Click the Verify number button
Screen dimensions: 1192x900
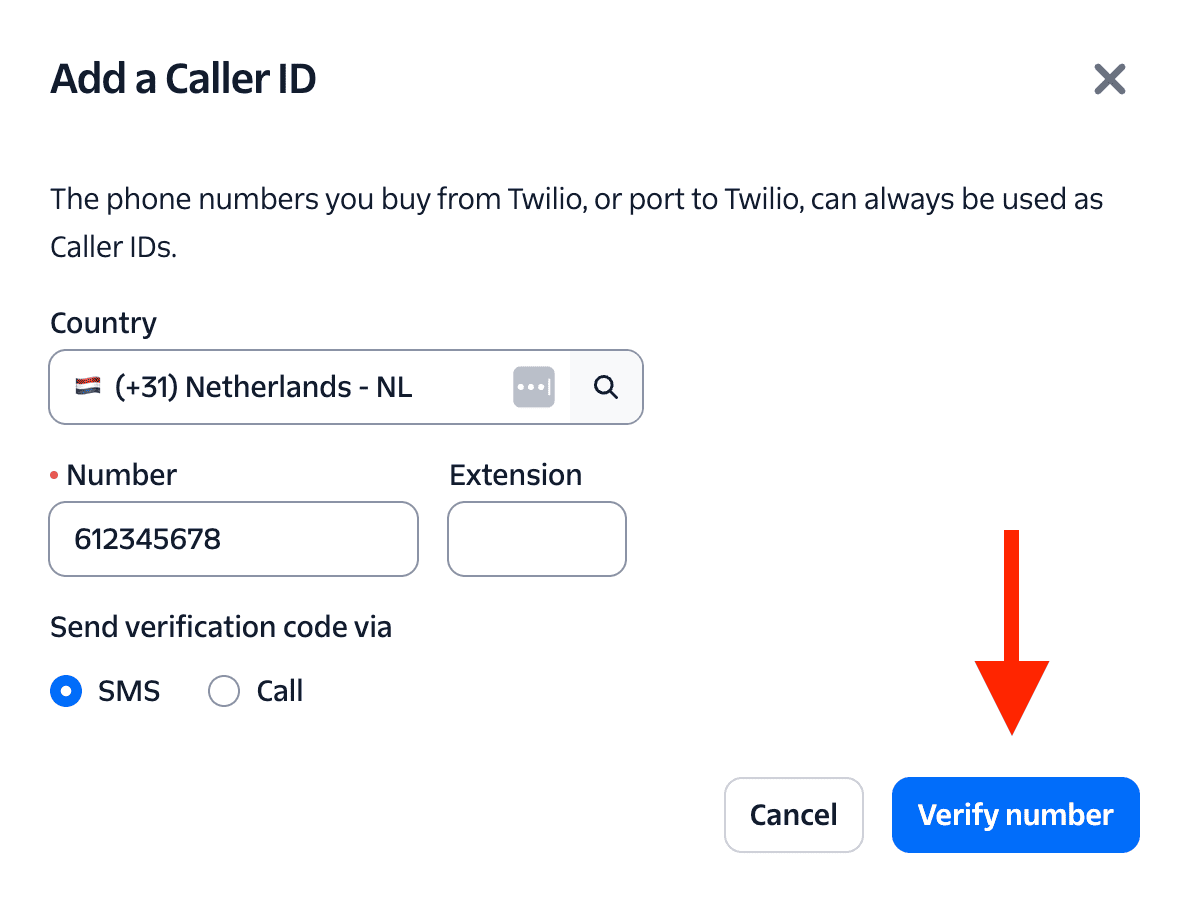tap(1015, 815)
